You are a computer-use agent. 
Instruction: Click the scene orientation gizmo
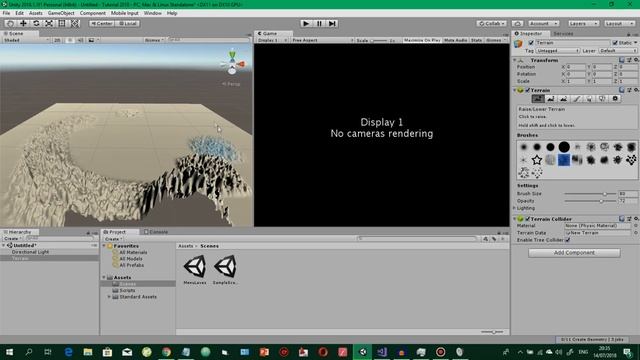232,64
